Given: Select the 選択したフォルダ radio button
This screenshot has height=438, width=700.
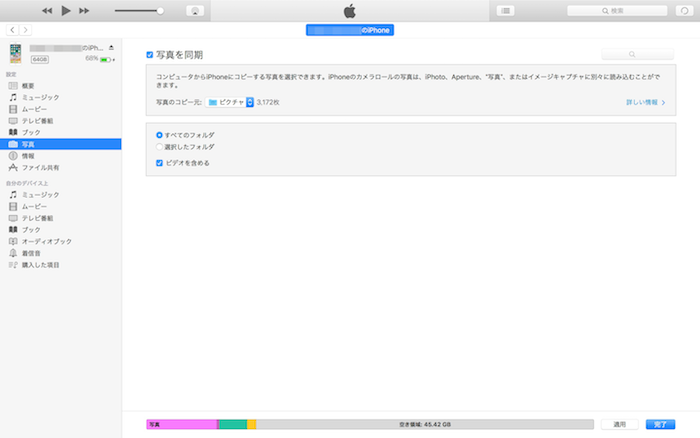Looking at the screenshot, I should 159,146.
